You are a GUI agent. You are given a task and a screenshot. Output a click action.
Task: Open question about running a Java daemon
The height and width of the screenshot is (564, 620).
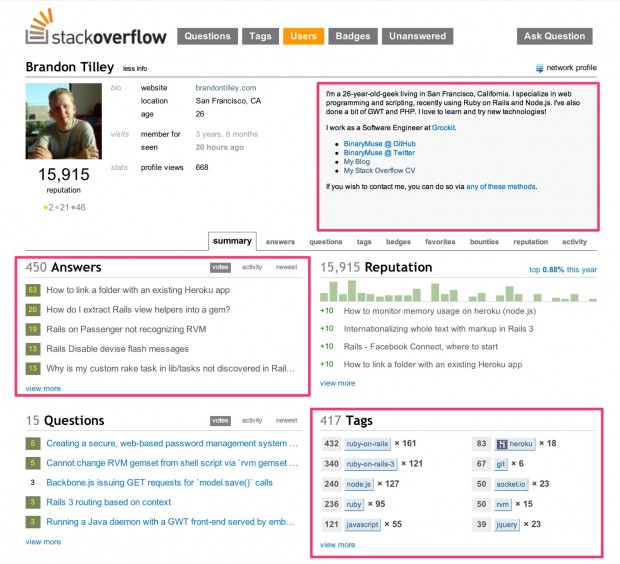pos(170,522)
